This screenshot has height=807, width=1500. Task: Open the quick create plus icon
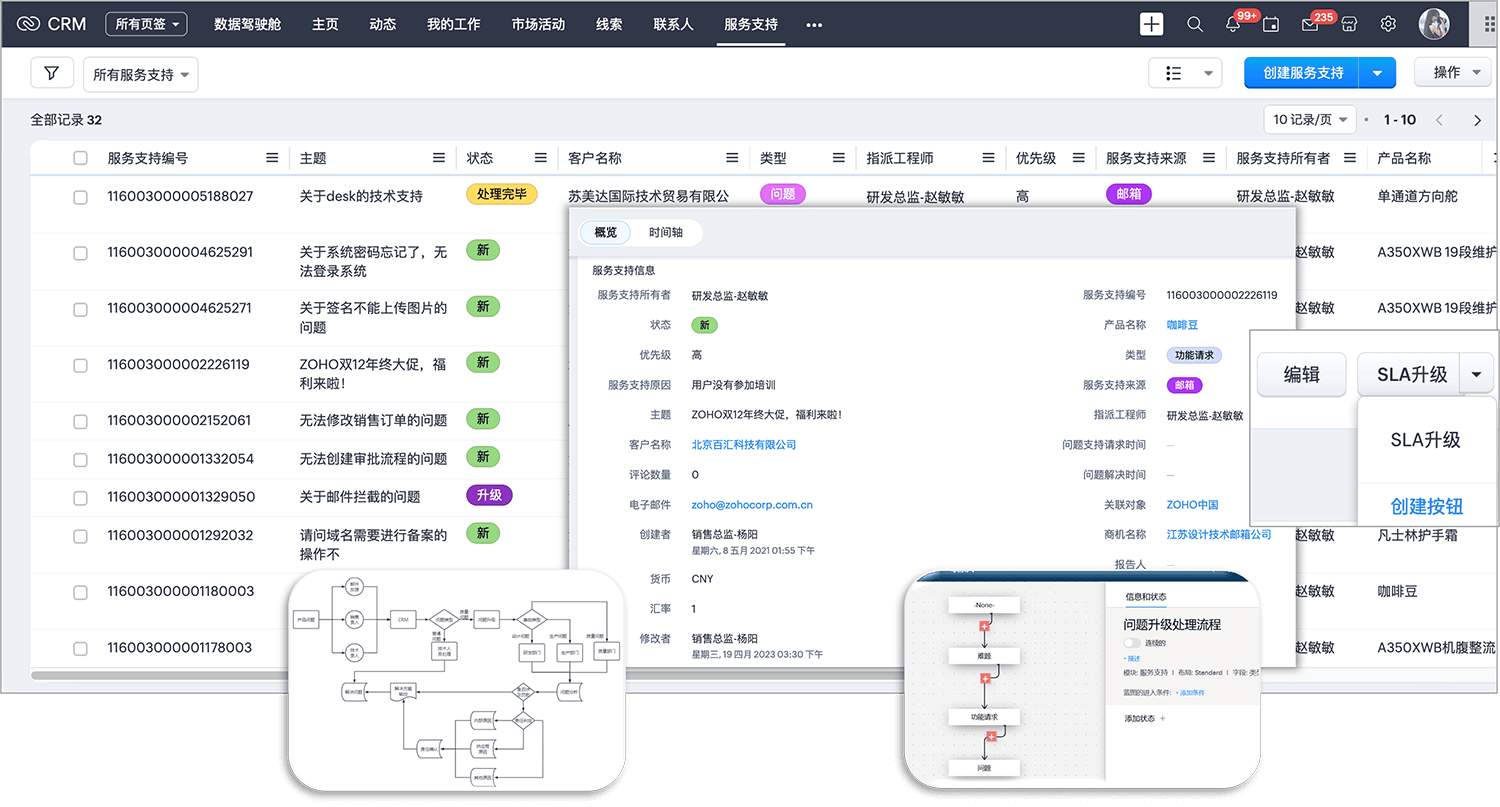[x=1152, y=24]
